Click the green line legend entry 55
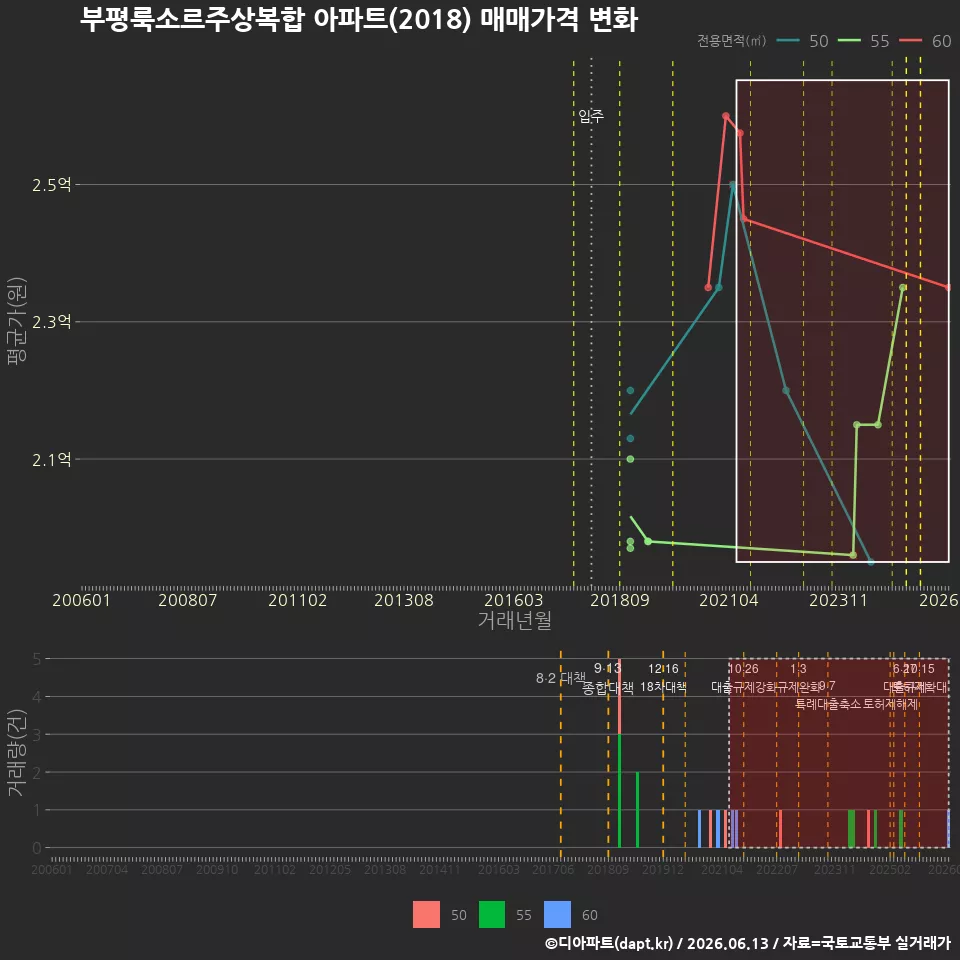This screenshot has height=960, width=960. [863, 41]
